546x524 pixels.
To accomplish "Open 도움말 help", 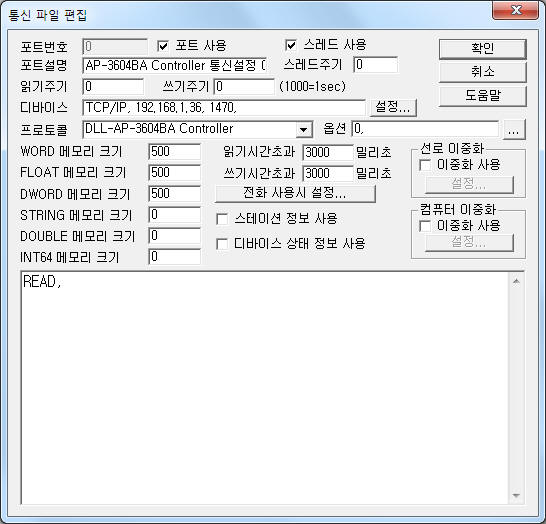I will (x=482, y=96).
